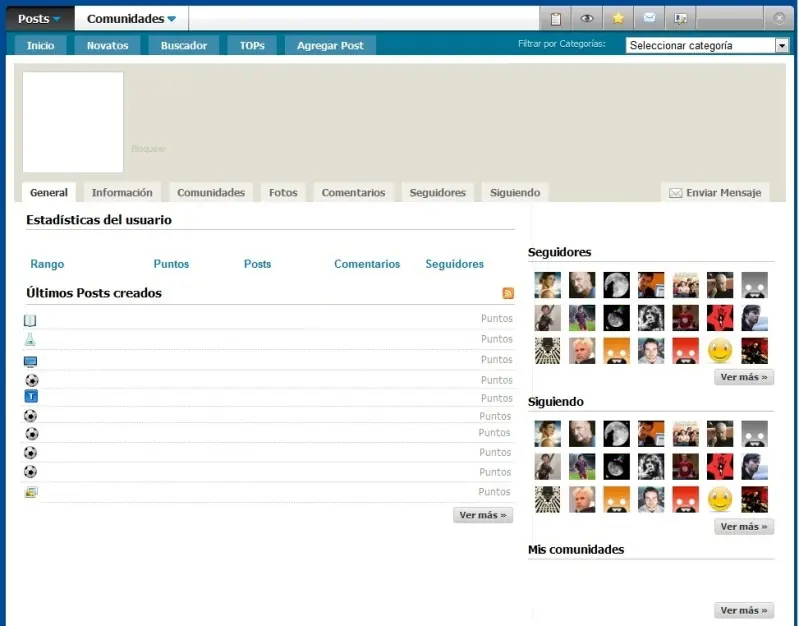Viewport: 799px width, 626px height.
Task: Click the user monitor icon beside the envelope
Action: [x=680, y=19]
